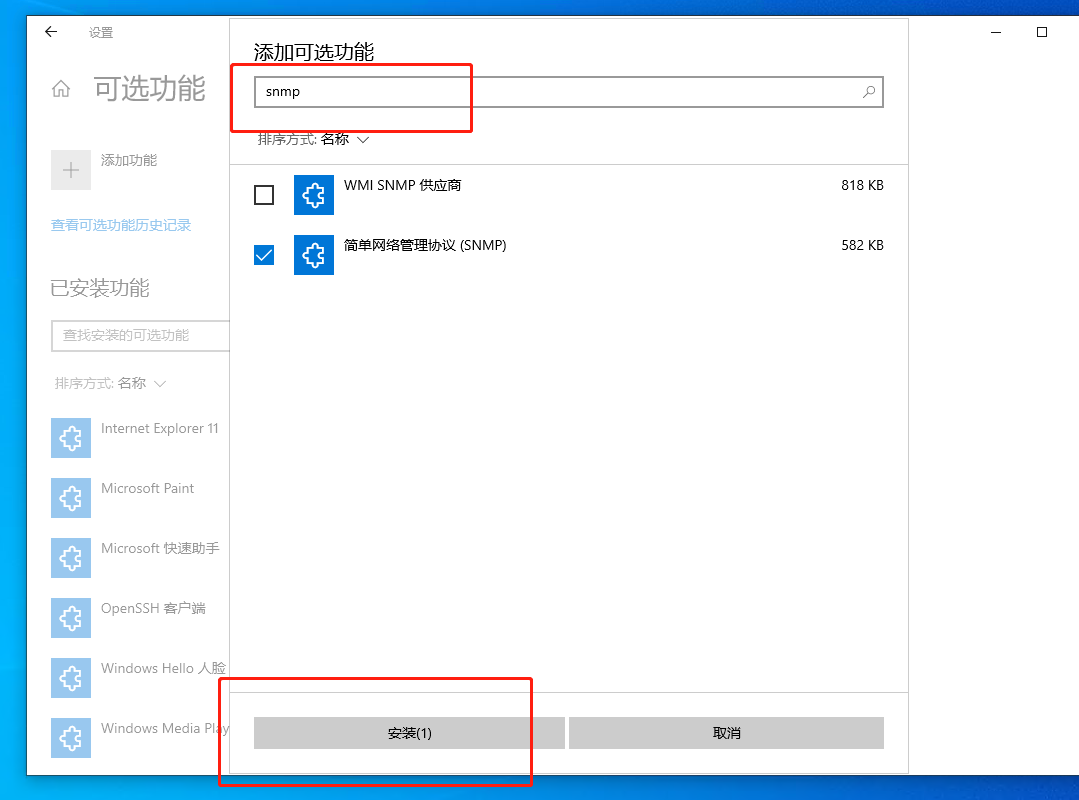Click the snmp search input field
The width and height of the screenshot is (1079, 800).
(x=568, y=91)
